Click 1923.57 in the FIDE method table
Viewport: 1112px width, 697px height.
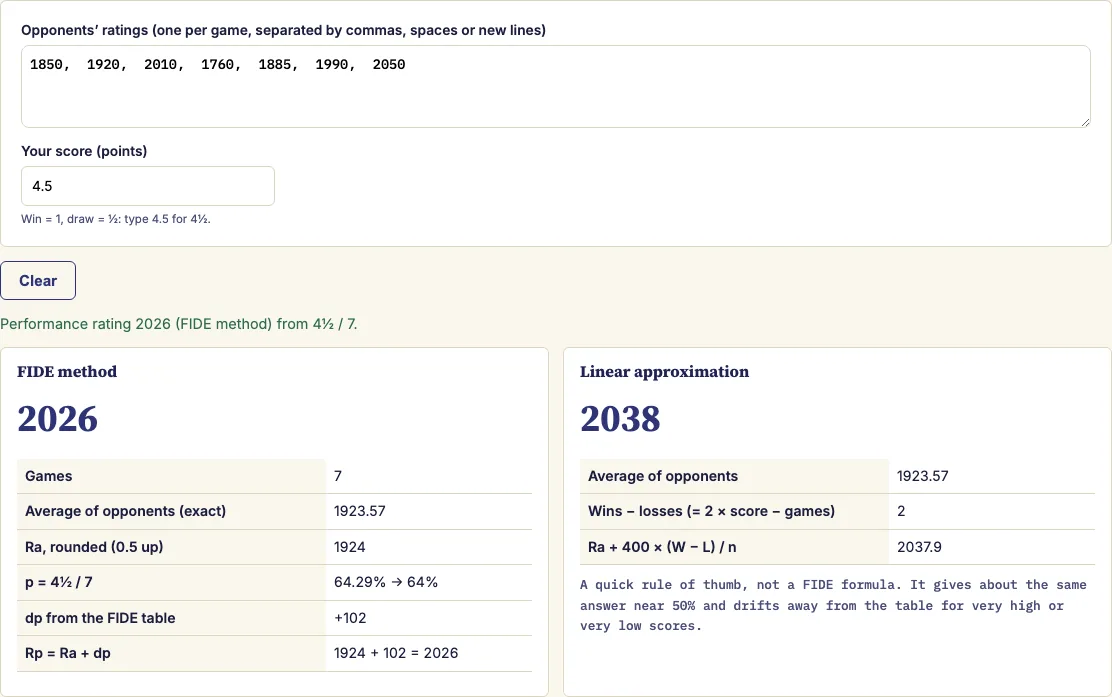pos(360,511)
